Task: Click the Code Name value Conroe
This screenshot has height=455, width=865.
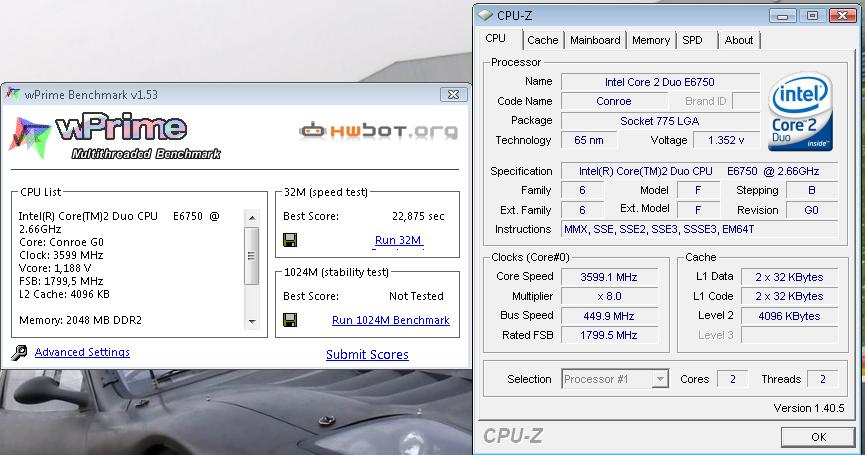Action: tap(614, 101)
